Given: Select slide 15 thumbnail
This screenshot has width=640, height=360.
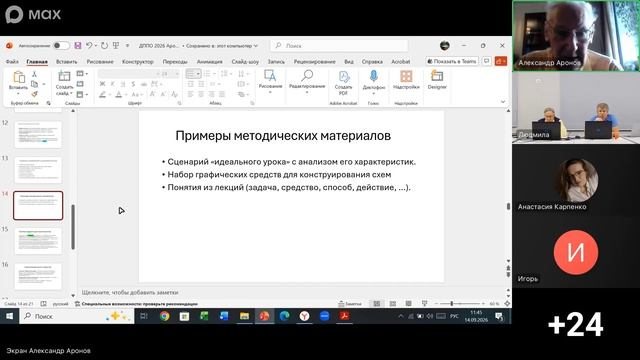Looking at the screenshot, I should coord(38,241).
